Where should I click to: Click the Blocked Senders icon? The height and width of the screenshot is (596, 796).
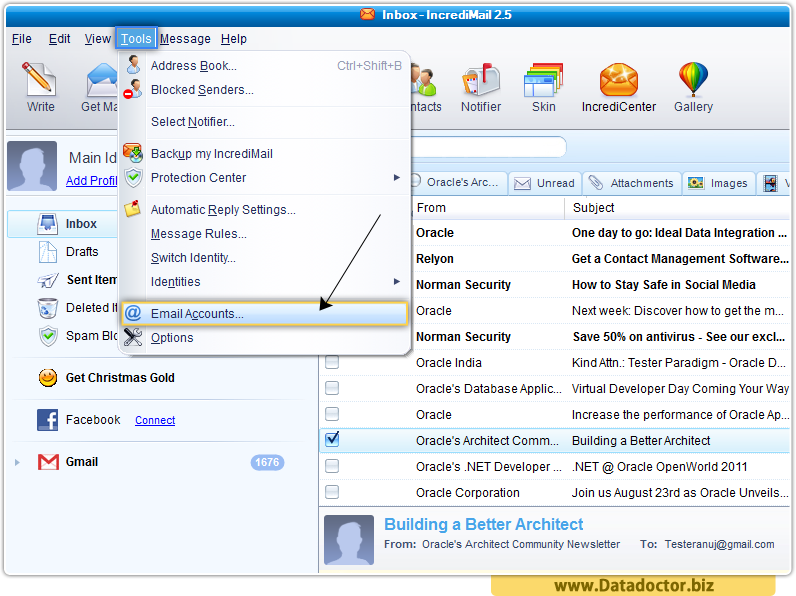(133, 89)
